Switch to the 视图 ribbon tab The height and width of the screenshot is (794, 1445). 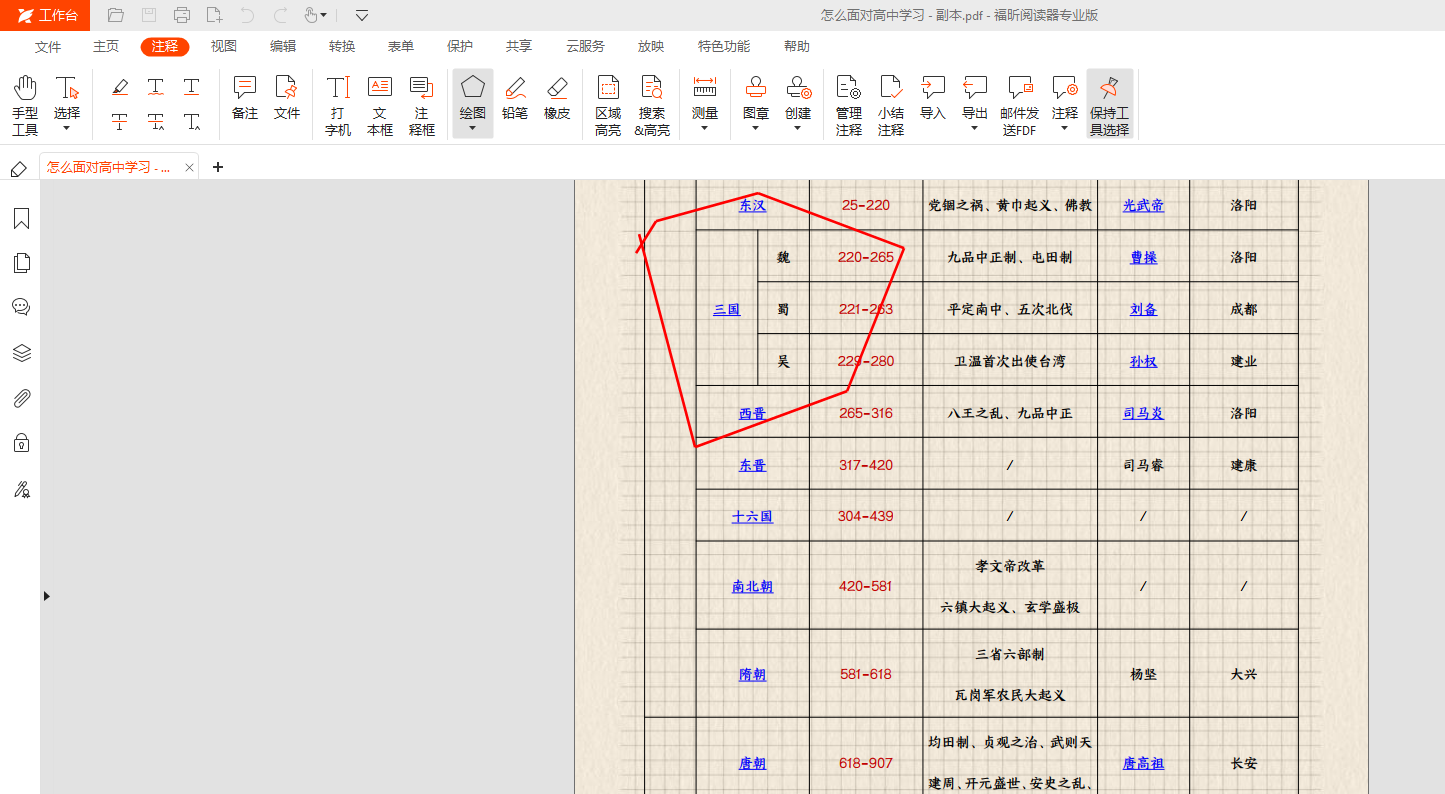[224, 47]
